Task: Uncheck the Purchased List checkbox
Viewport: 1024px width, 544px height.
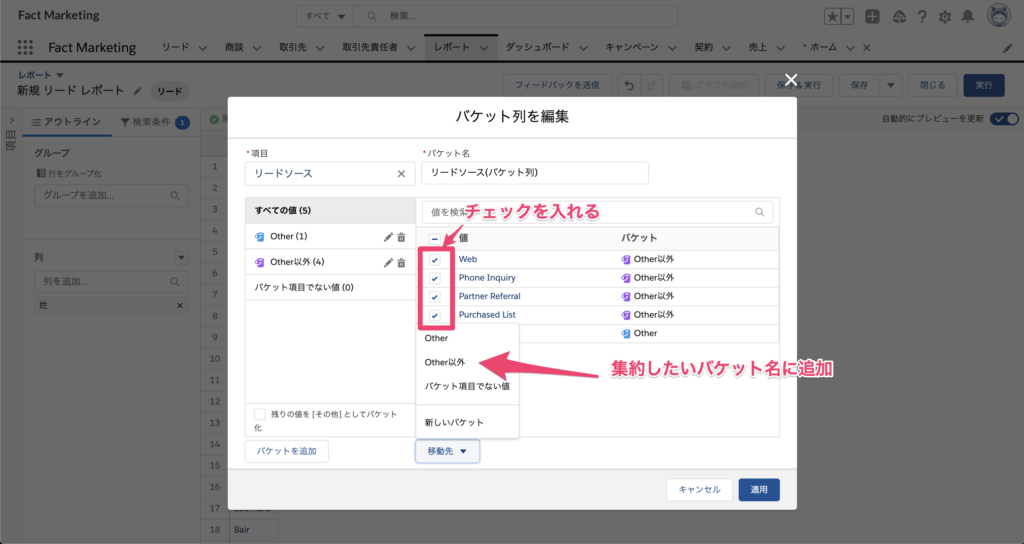Action: tap(434, 315)
